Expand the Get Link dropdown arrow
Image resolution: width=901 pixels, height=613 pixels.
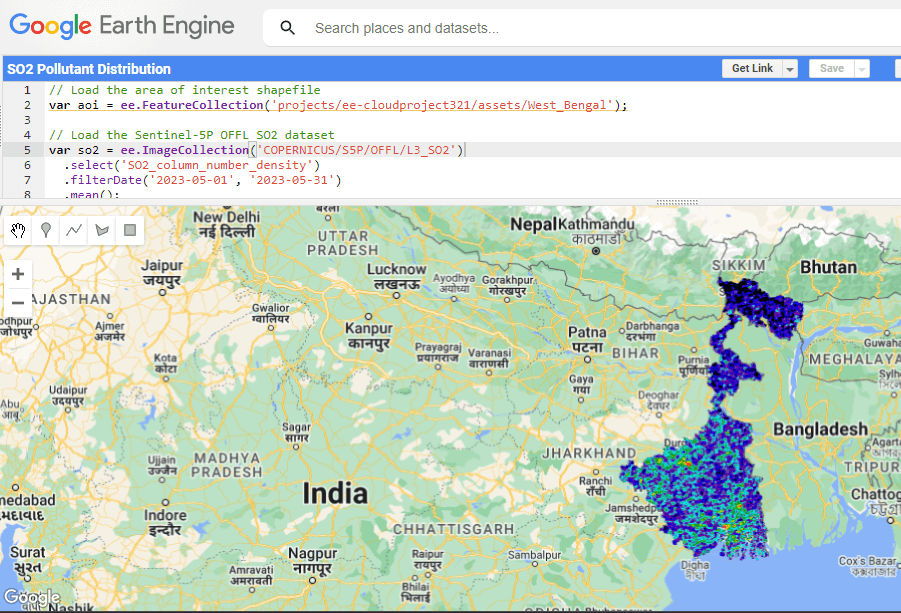click(x=790, y=69)
